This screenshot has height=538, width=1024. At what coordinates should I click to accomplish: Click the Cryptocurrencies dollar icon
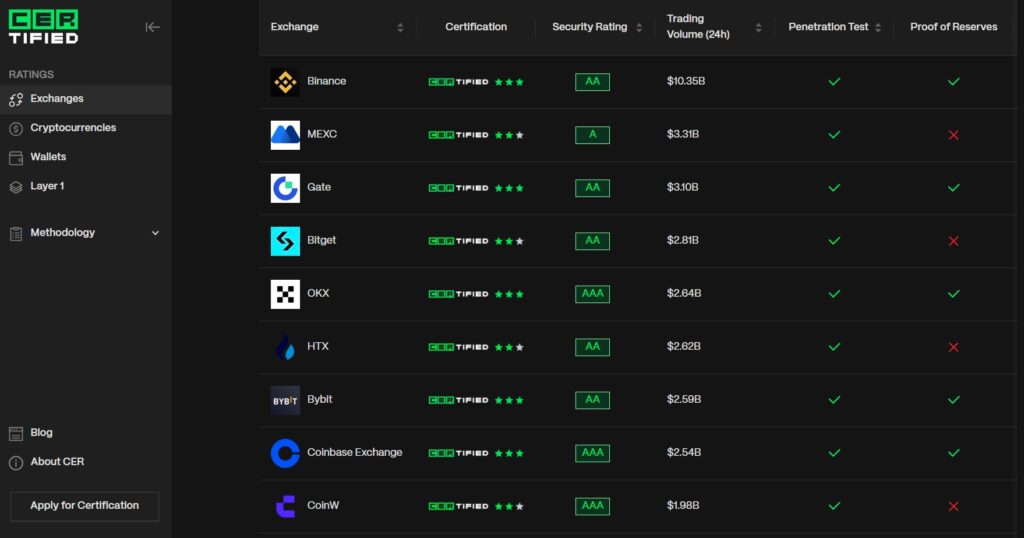(x=16, y=129)
